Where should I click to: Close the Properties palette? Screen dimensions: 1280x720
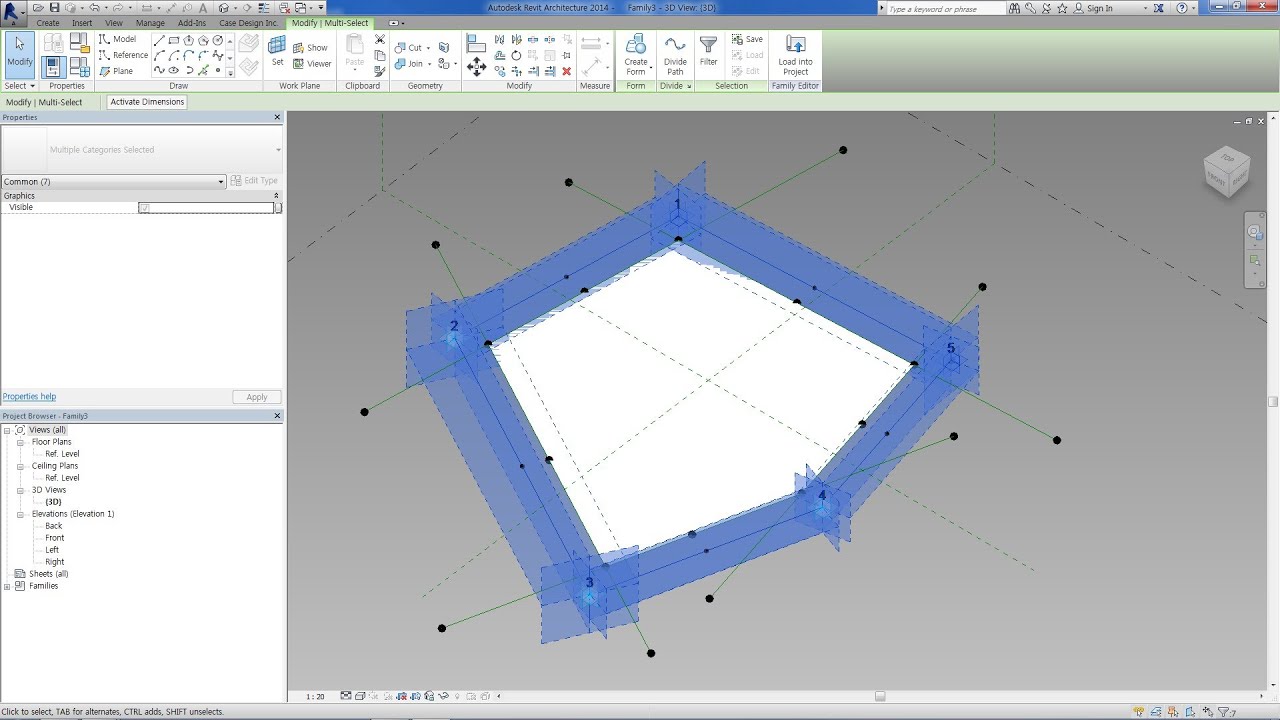278,117
